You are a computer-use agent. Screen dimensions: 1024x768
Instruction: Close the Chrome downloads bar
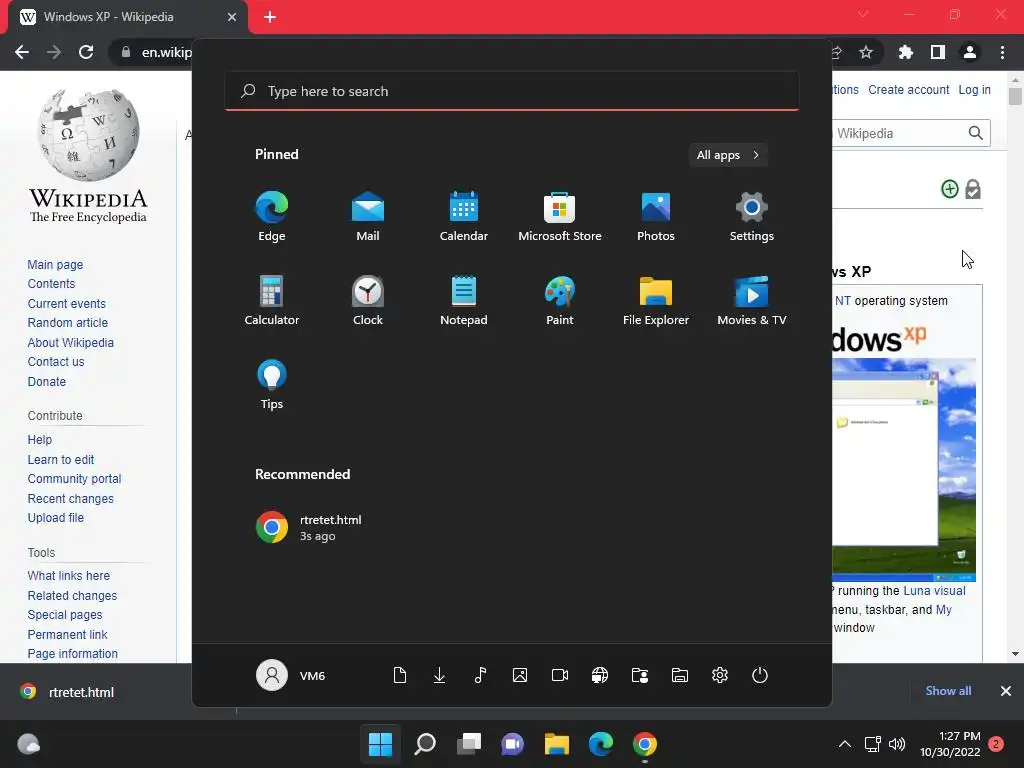point(1006,691)
